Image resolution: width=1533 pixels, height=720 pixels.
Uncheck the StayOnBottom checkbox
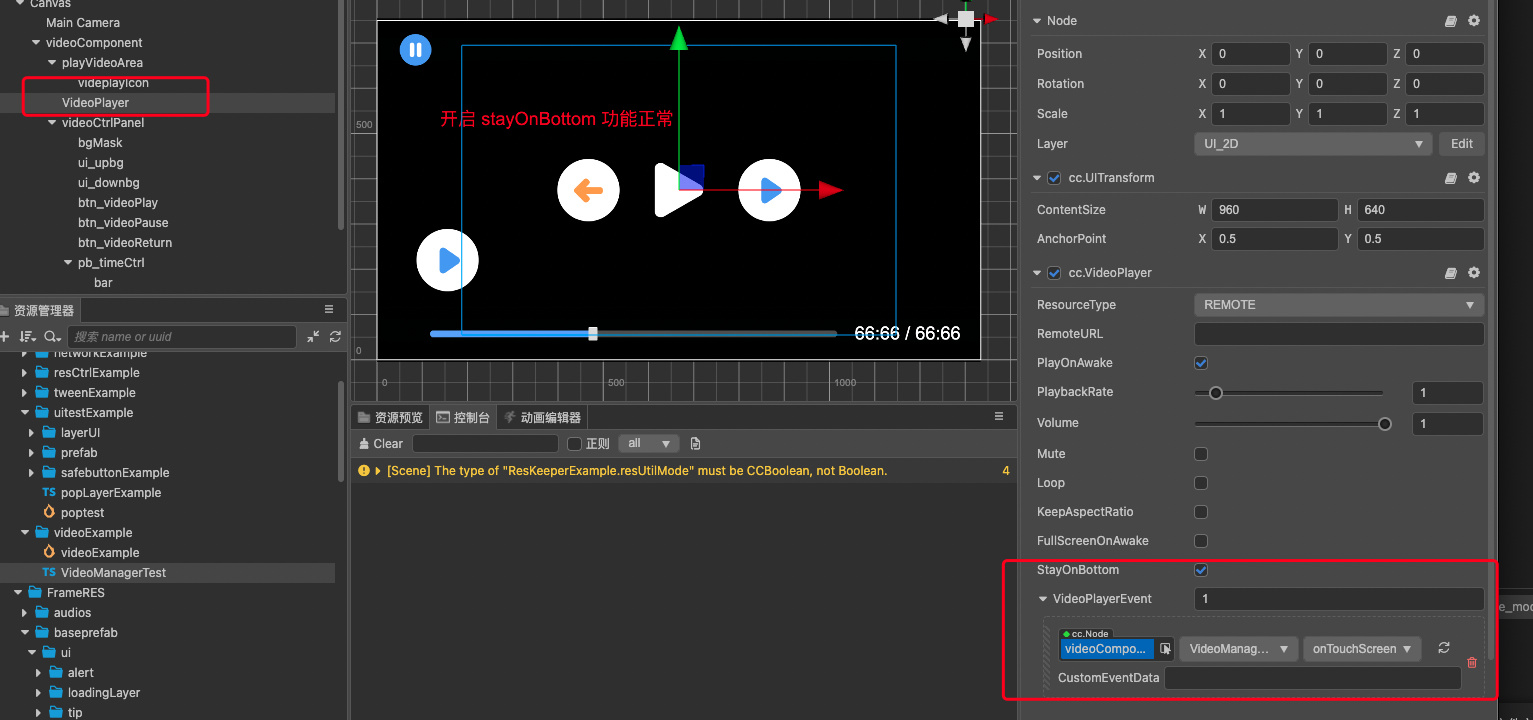(x=1201, y=570)
